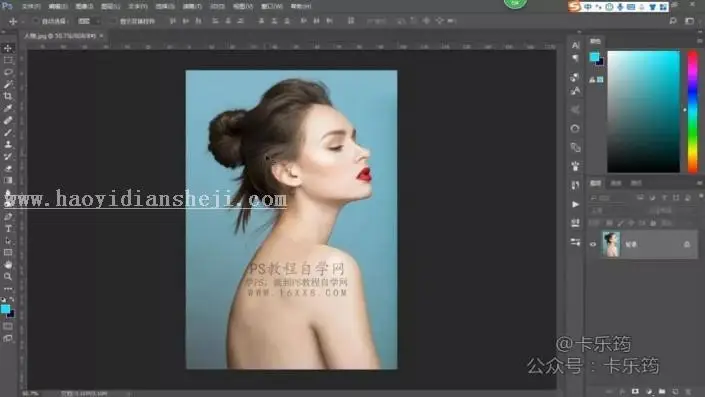Select the Clone Stamp tool
705x397 pixels.
(8, 144)
